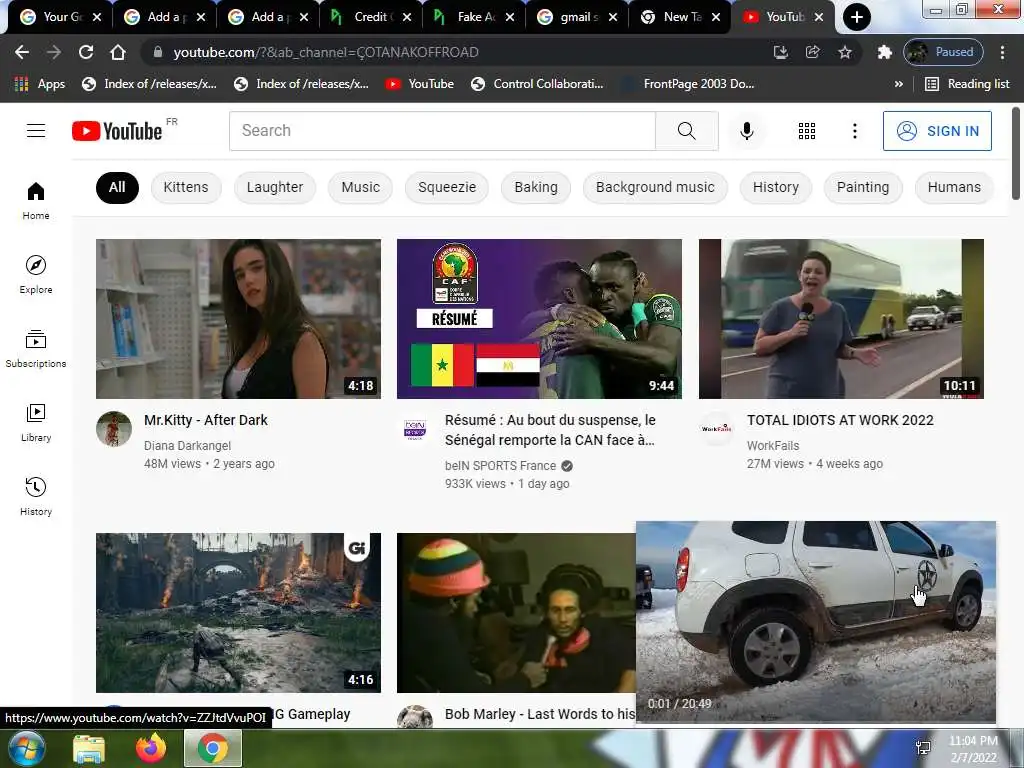Open the beIN SPORTS channel avatar

[x=415, y=429]
